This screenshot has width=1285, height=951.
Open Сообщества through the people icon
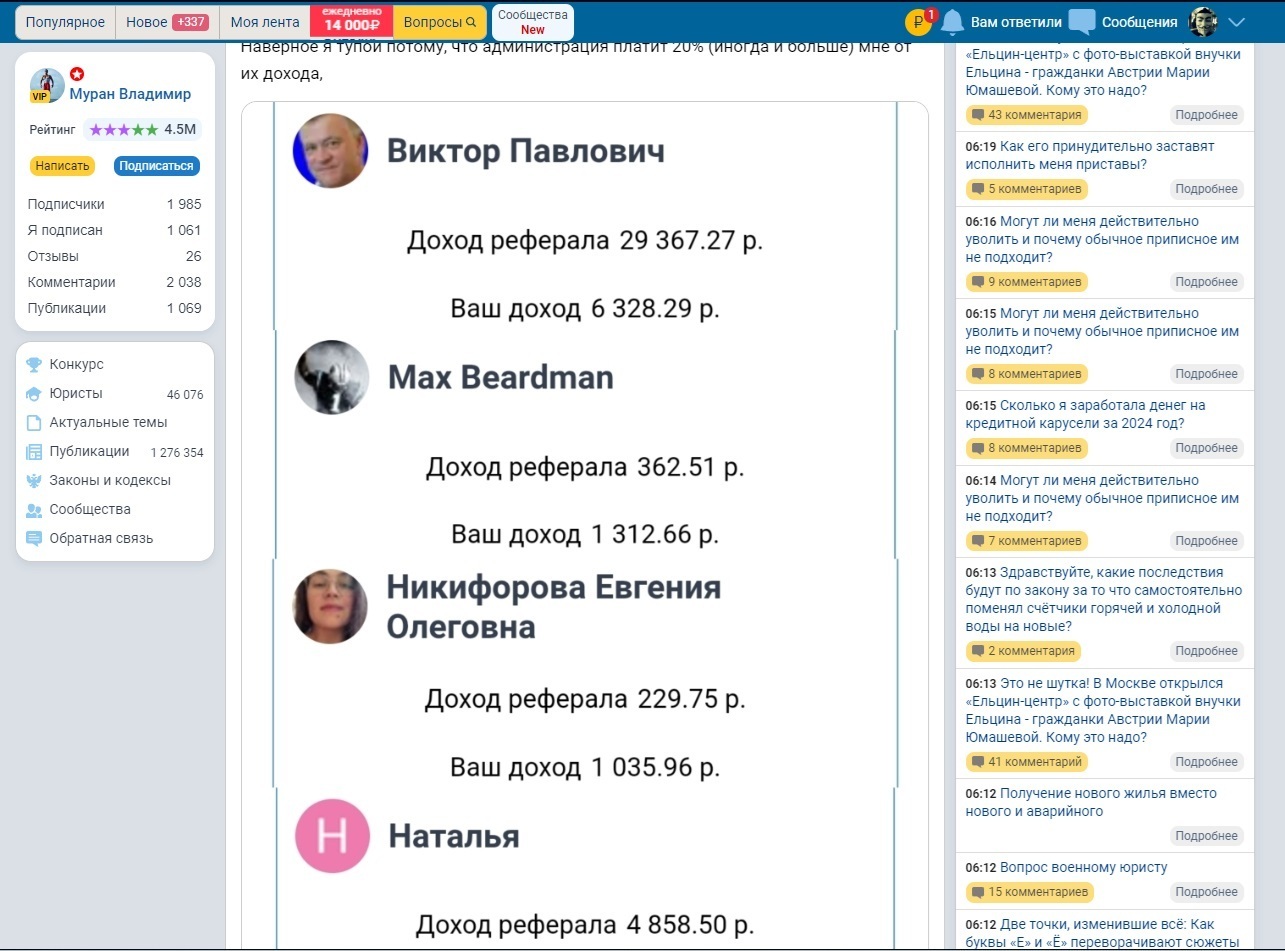pyautogui.click(x=33, y=509)
